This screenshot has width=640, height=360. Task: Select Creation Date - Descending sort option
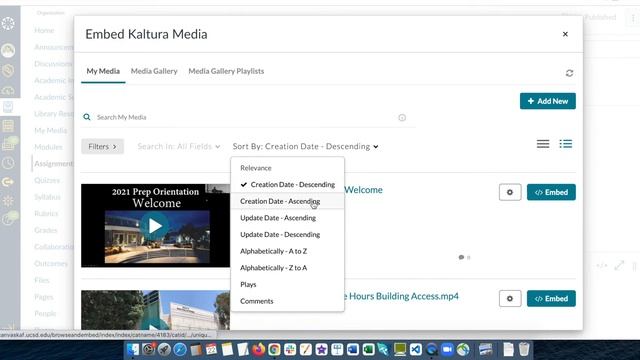[287, 184]
